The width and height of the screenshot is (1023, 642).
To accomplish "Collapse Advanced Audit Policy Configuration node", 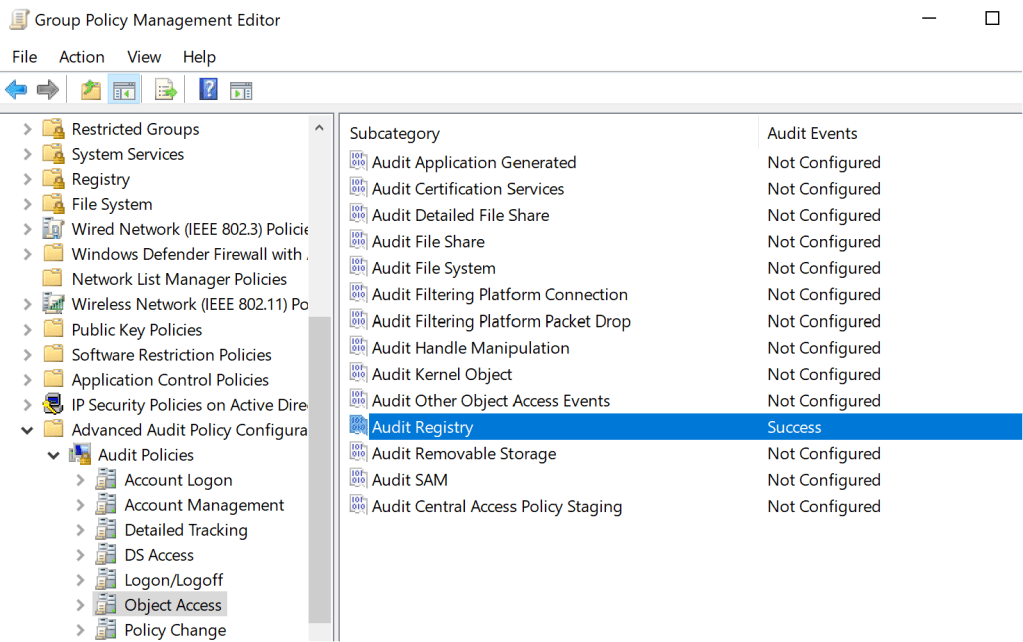I will 28,430.
